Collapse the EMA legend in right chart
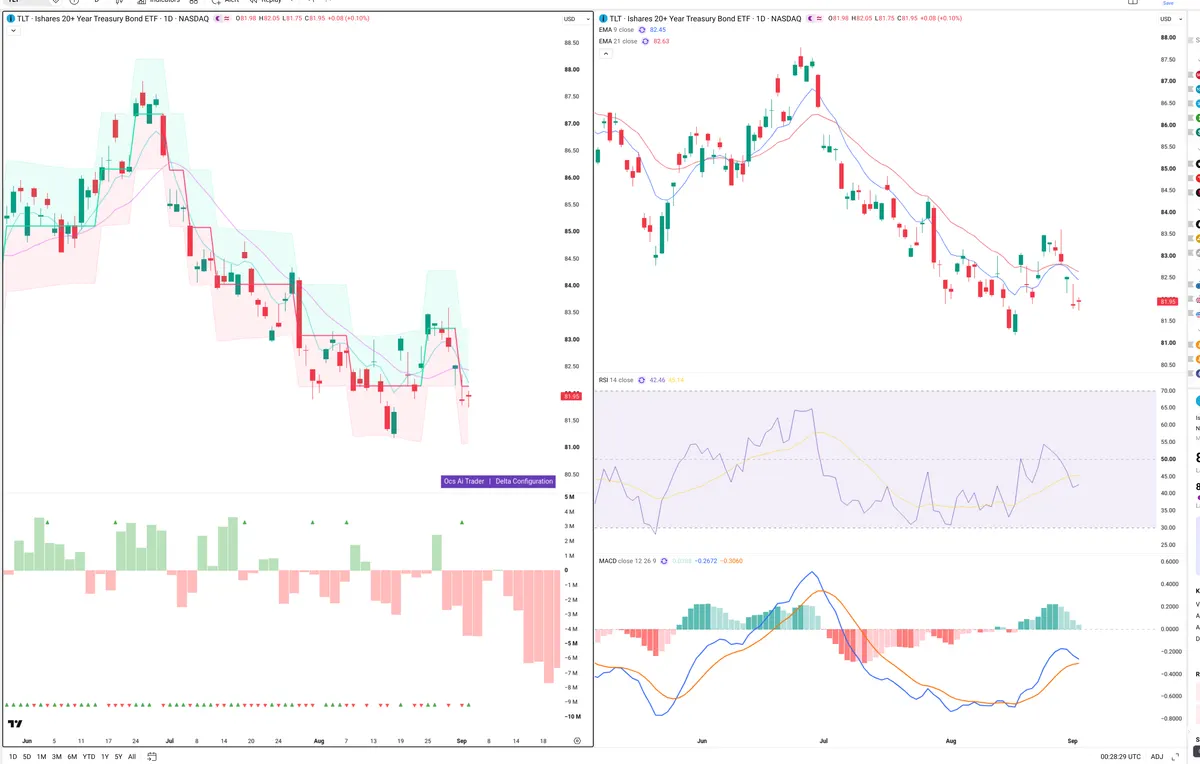The image size is (1200, 764). [605, 54]
